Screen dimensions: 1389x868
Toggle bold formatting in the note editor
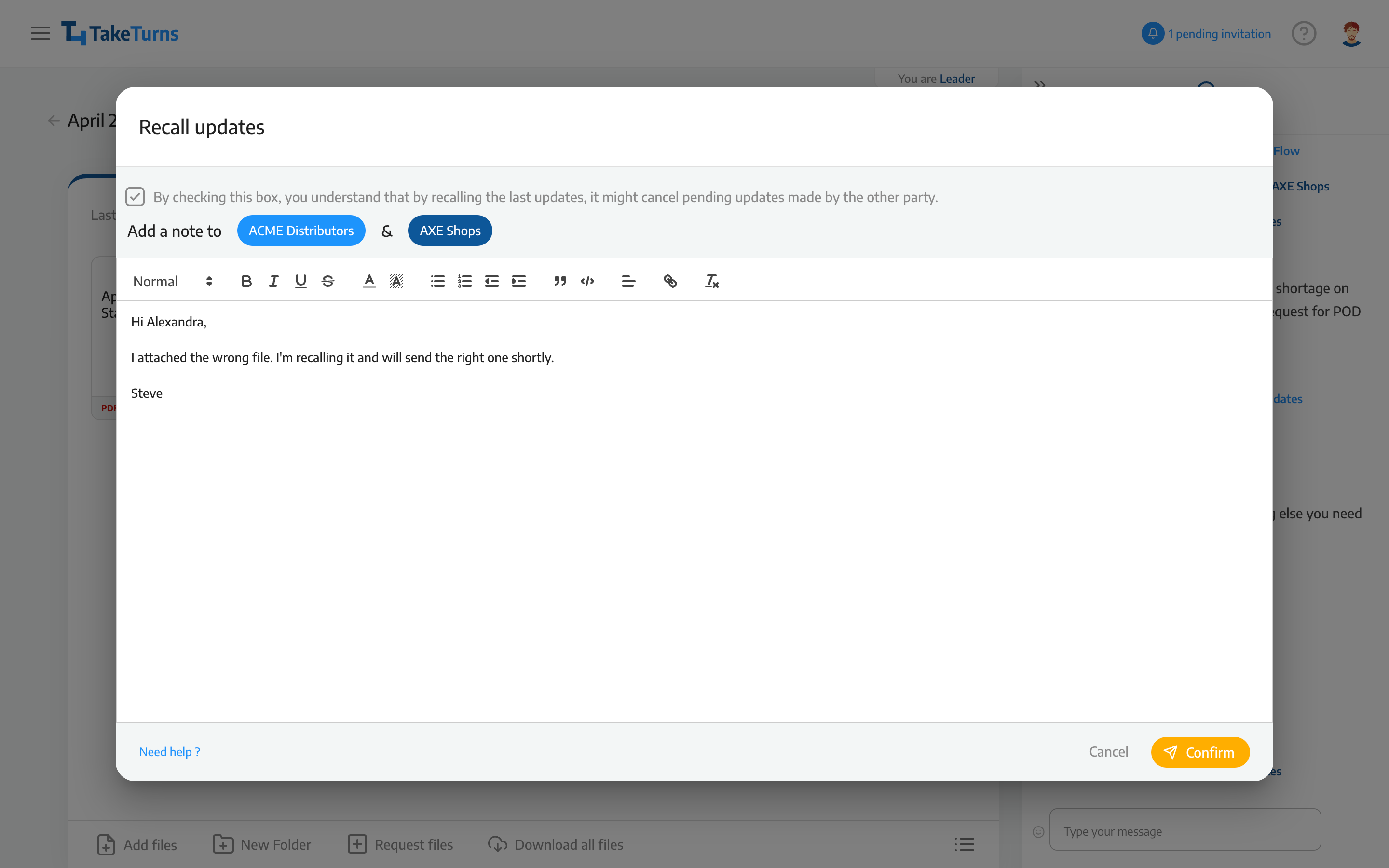(x=246, y=281)
